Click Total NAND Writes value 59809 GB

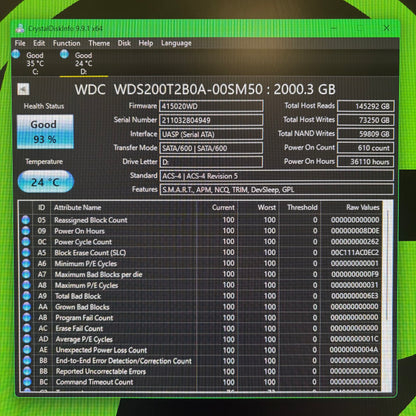pos(366,134)
